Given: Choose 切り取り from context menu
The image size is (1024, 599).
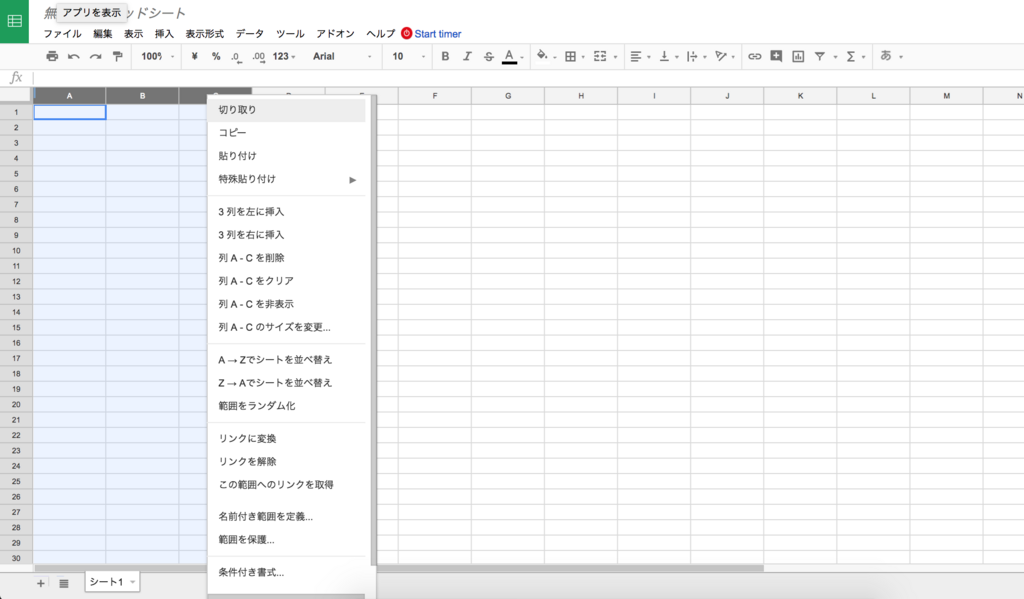Looking at the screenshot, I should (x=286, y=110).
